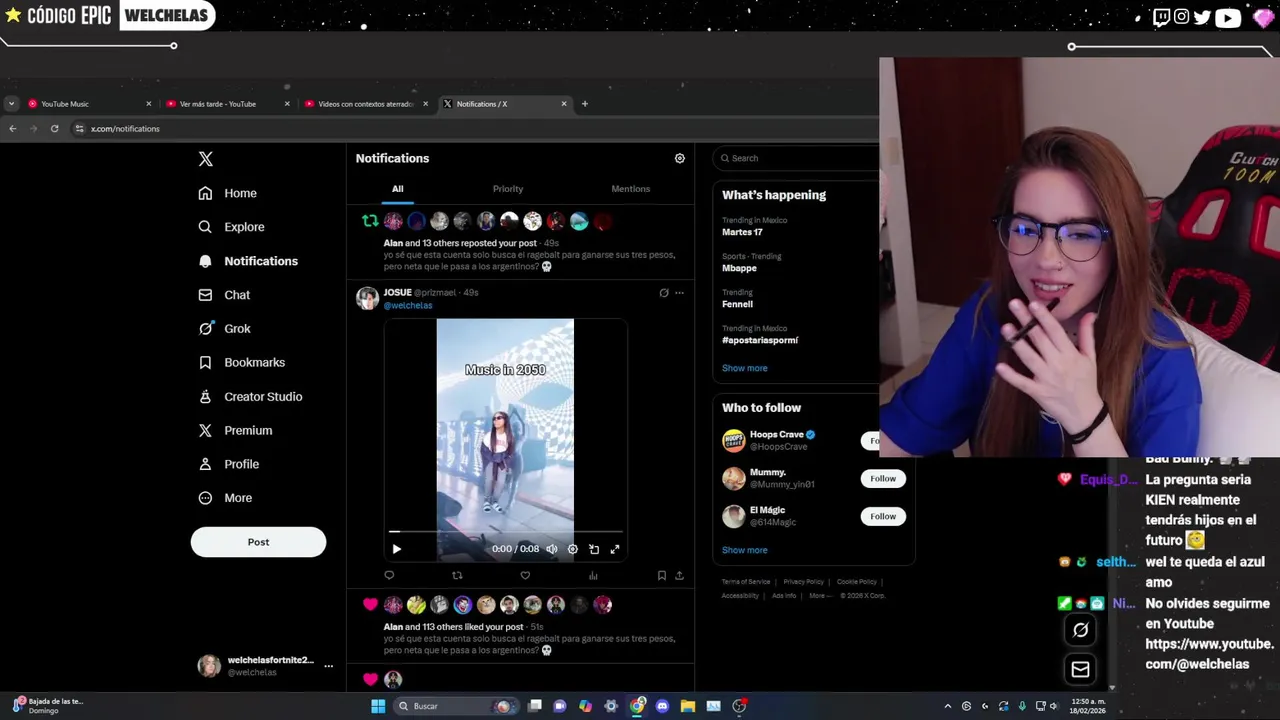The height and width of the screenshot is (720, 1280).
Task: Open more options dots on JOSUE's post
Action: [679, 293]
